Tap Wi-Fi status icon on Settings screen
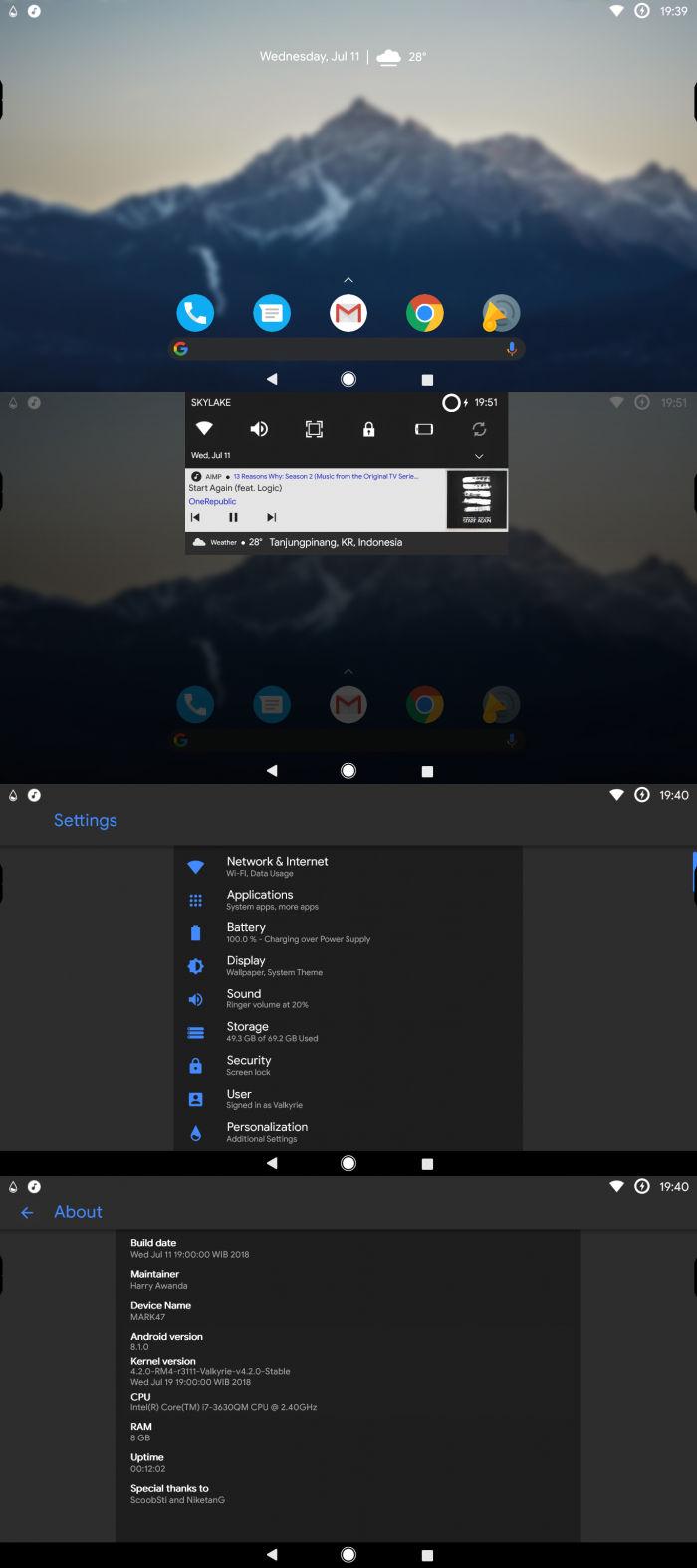The width and height of the screenshot is (697, 1568). click(x=616, y=795)
